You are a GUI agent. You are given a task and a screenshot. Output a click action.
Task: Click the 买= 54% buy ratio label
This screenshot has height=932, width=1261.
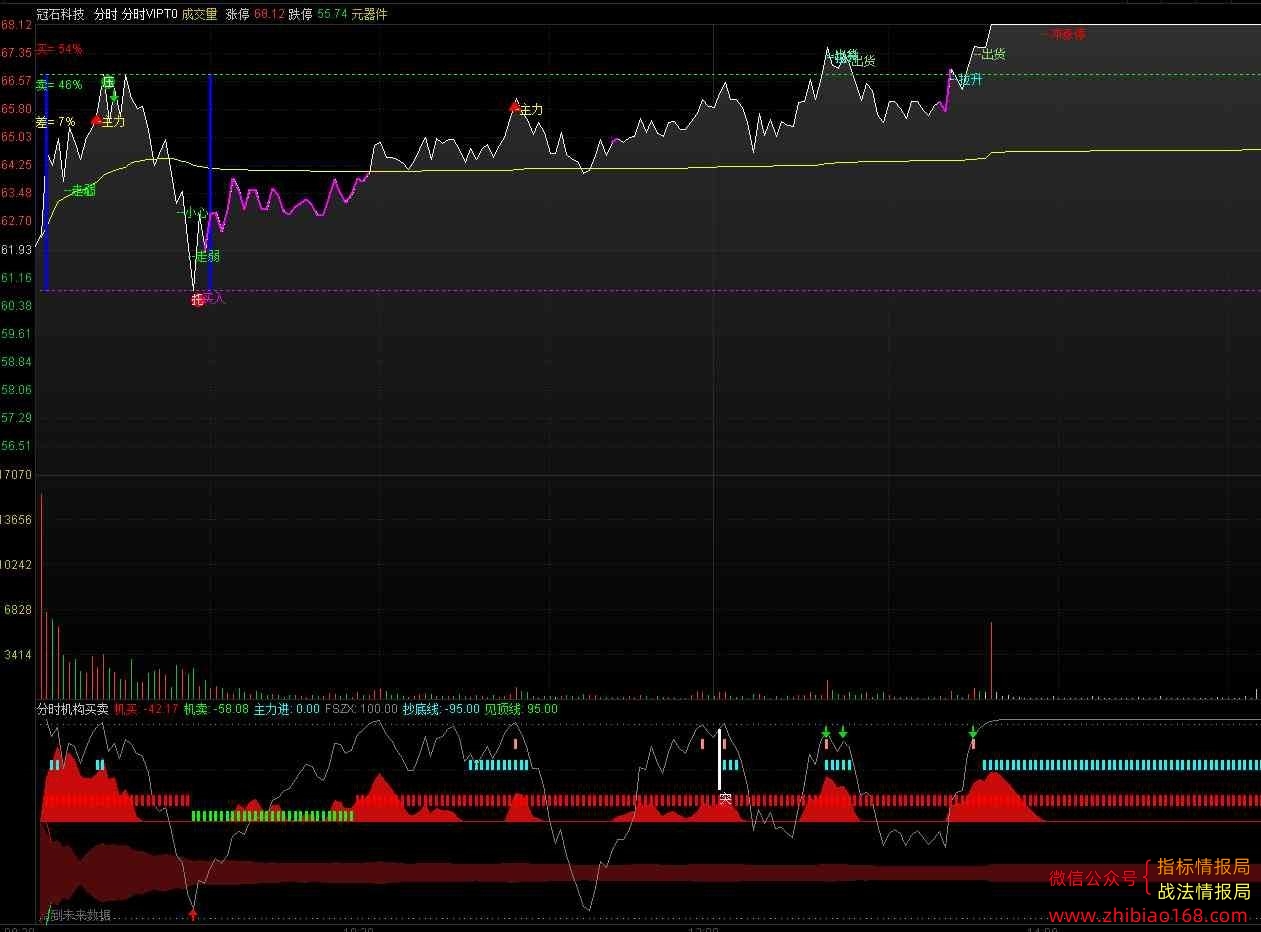[x=59, y=49]
